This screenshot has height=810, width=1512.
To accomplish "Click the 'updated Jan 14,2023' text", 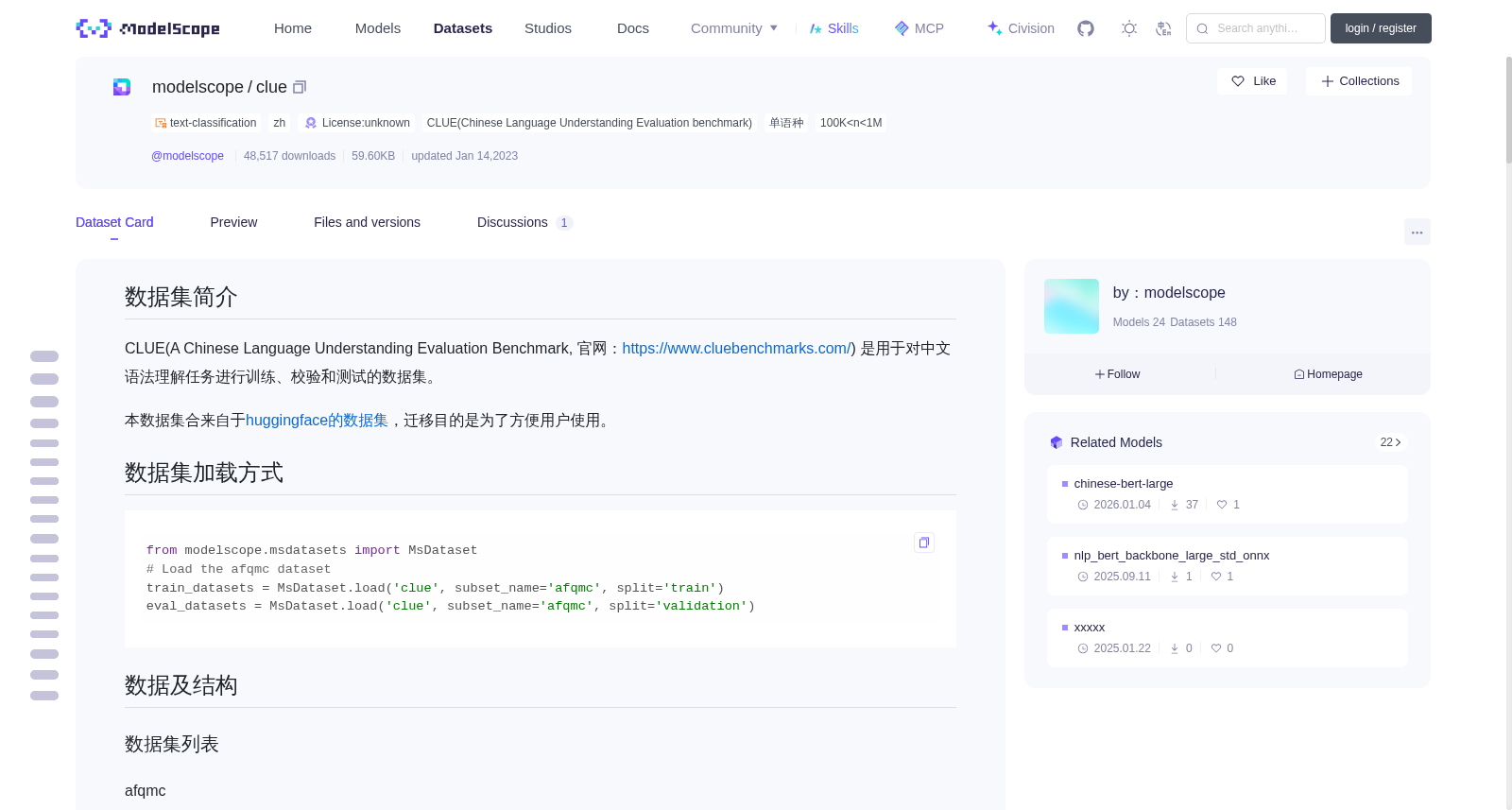I will point(465,156).
